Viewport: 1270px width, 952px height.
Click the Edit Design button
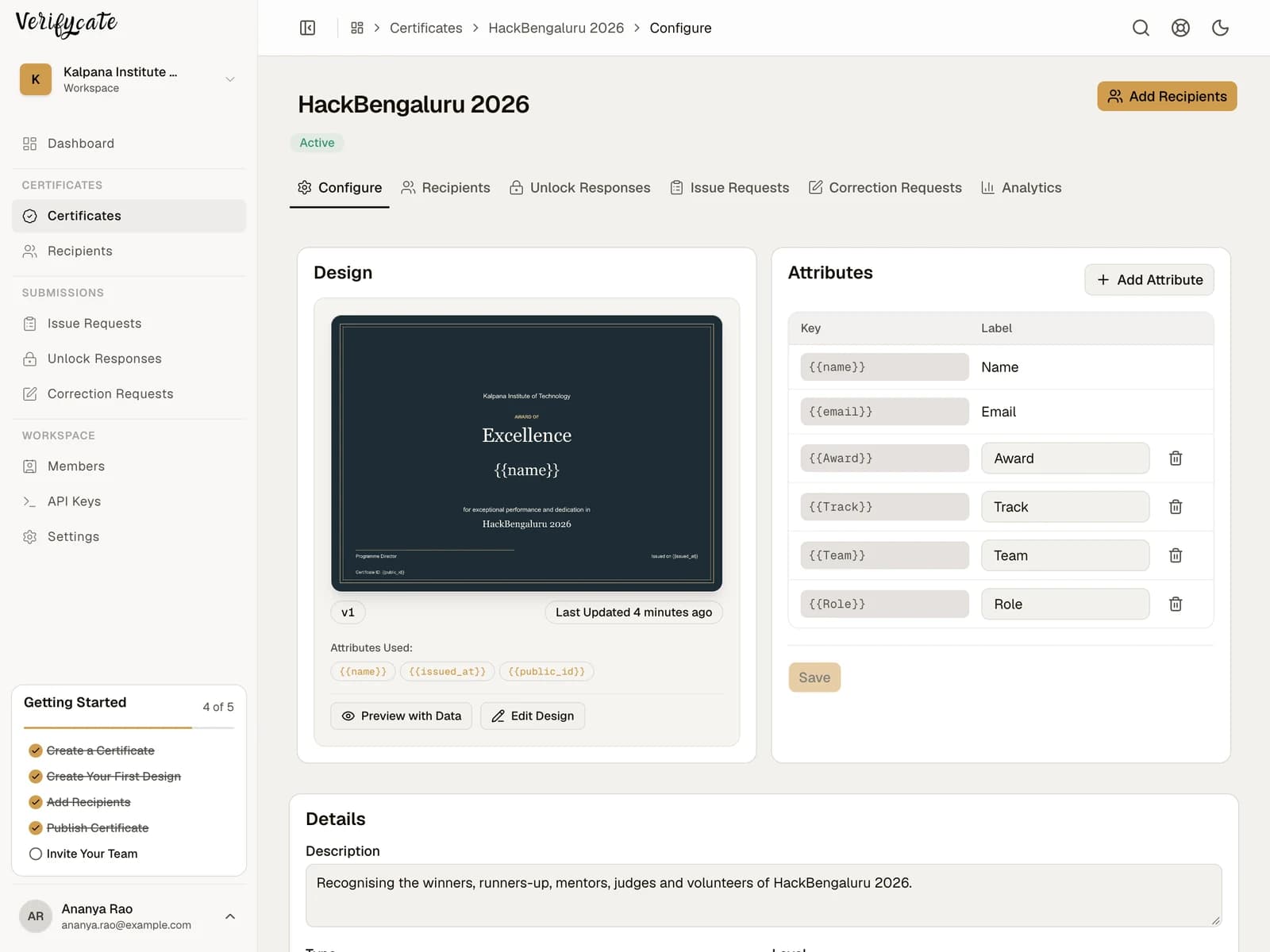point(533,716)
